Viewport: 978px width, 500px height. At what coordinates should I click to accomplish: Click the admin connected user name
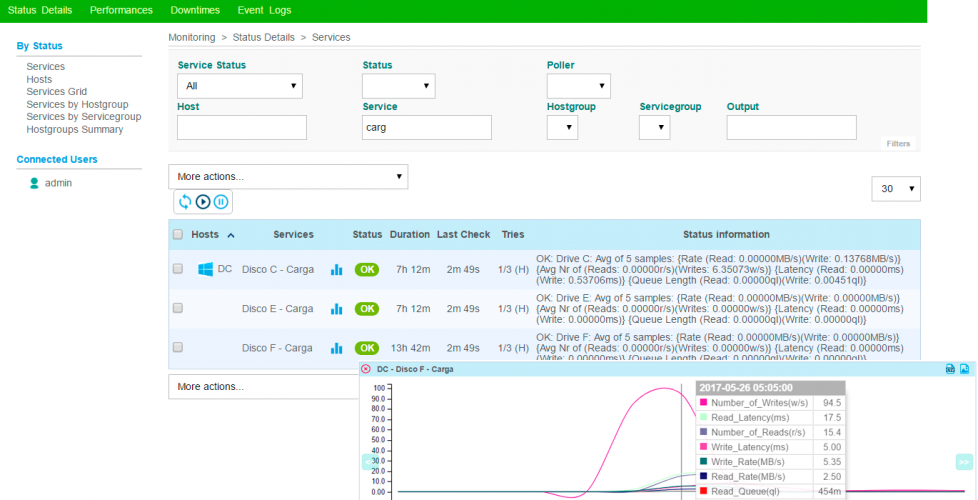coord(58,183)
